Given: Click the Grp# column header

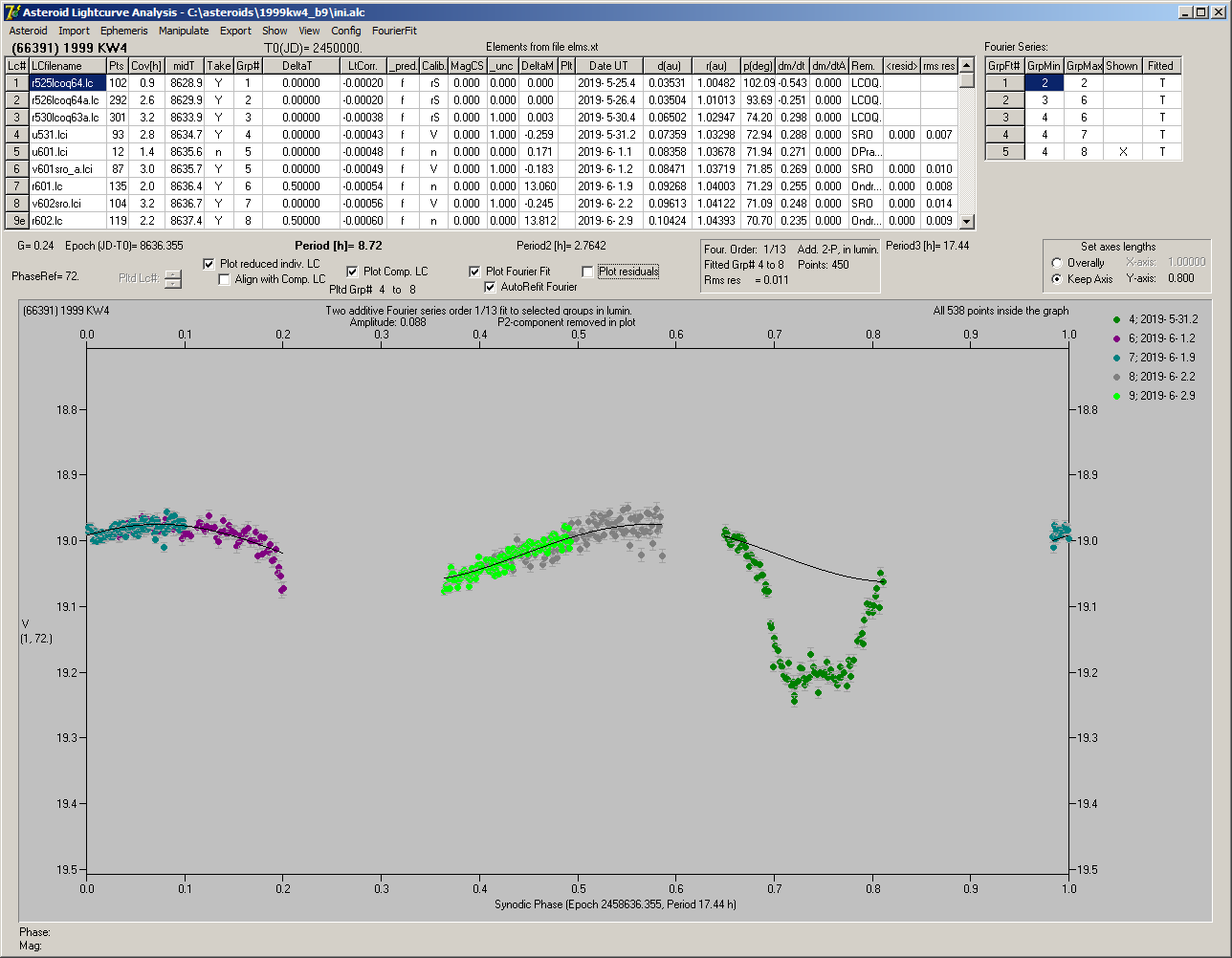Looking at the screenshot, I should (248, 66).
